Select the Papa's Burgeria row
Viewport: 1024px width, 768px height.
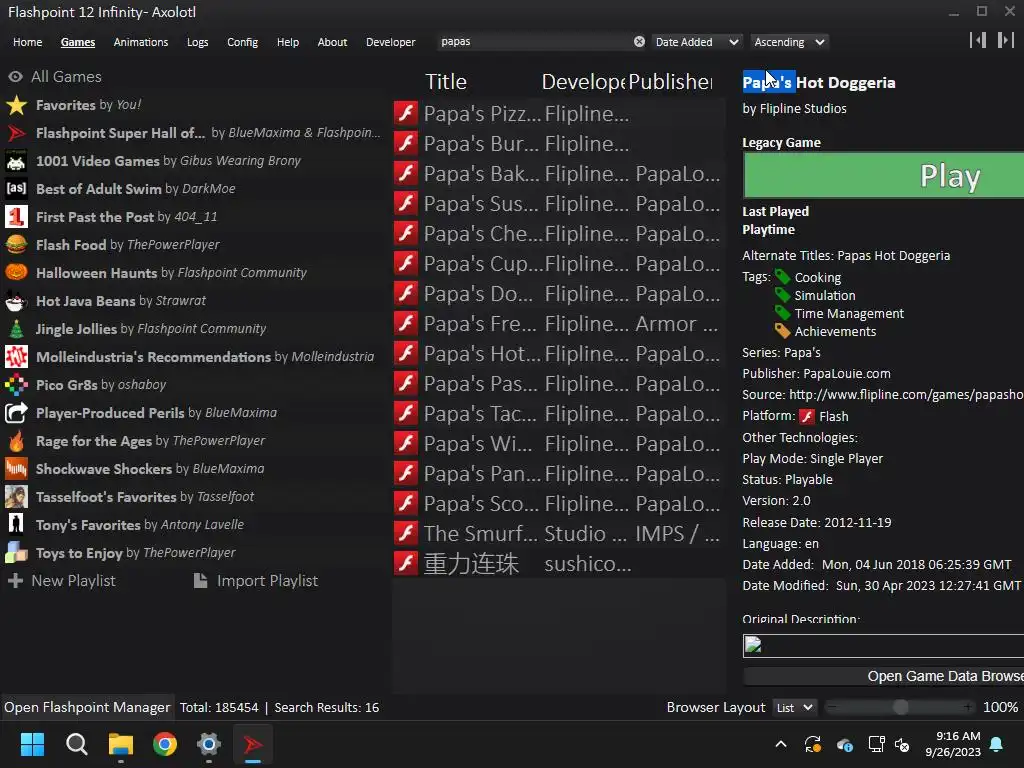point(558,143)
